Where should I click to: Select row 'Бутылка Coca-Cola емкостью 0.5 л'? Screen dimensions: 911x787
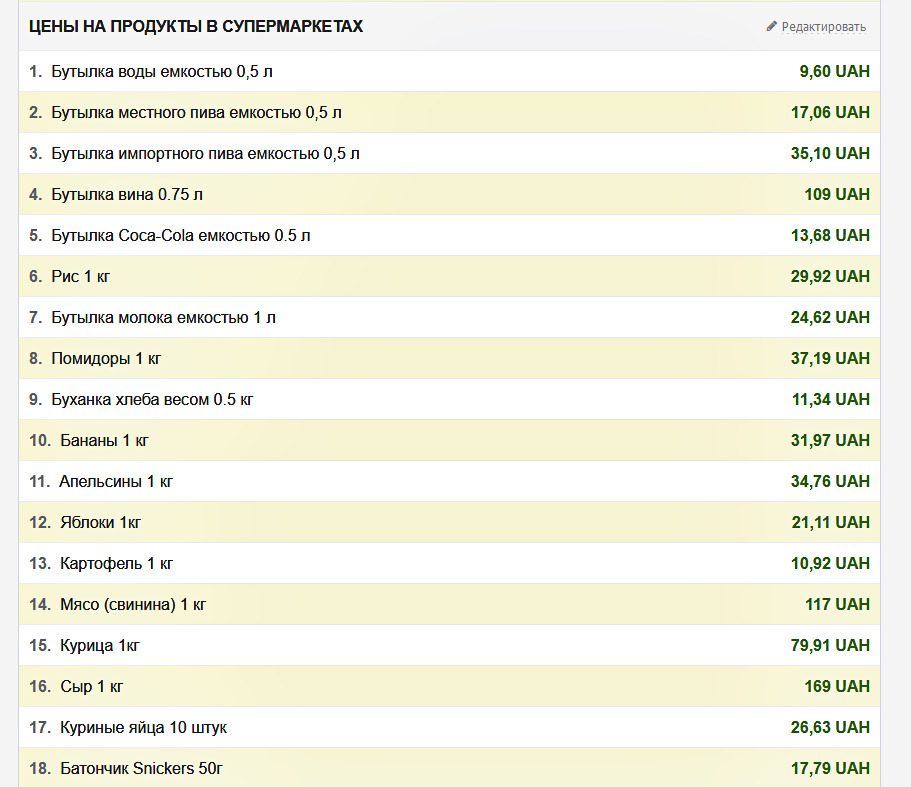(x=449, y=235)
